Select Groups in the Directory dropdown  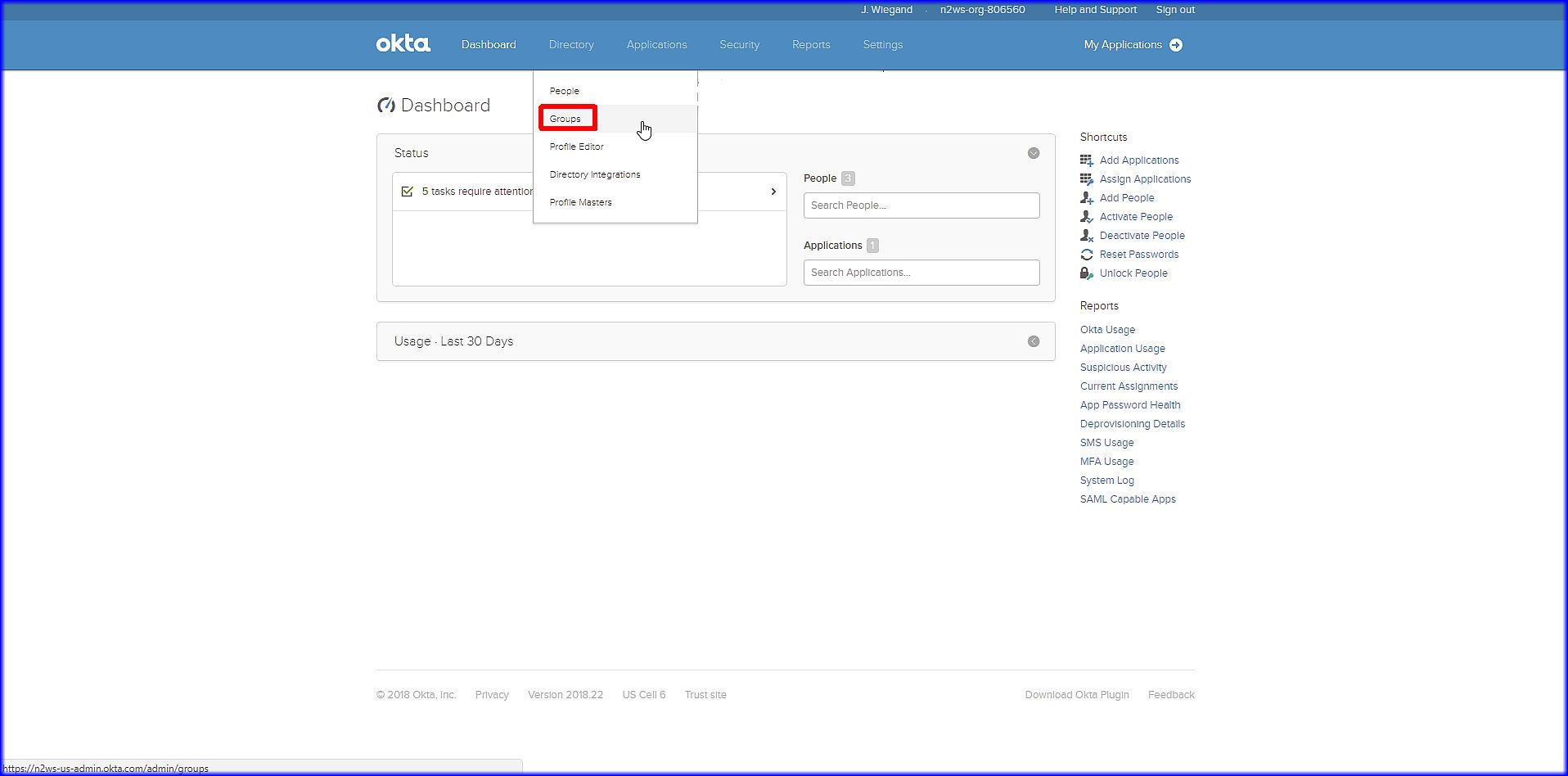(x=565, y=119)
